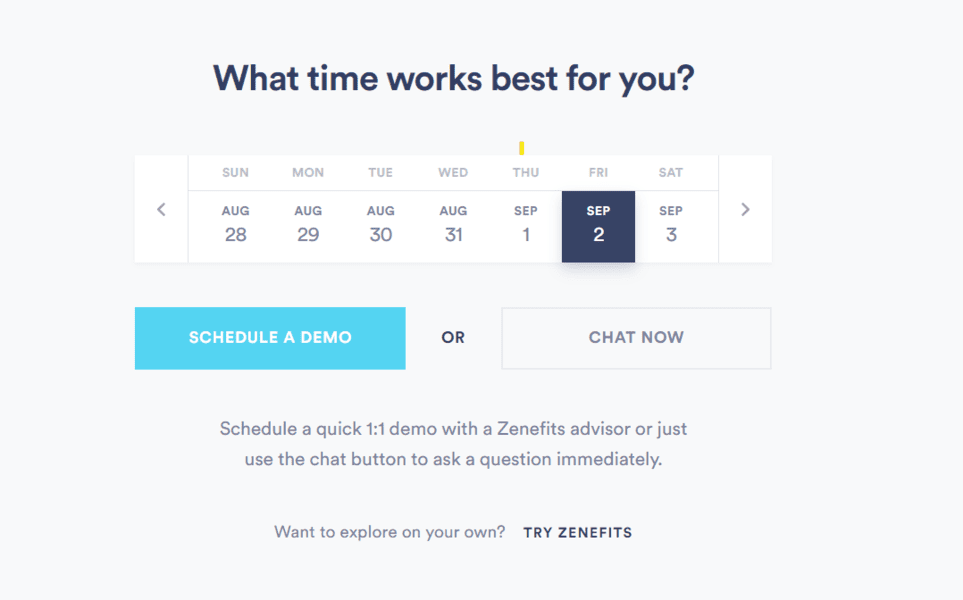Navigate back a week using the back chevron

(161, 209)
